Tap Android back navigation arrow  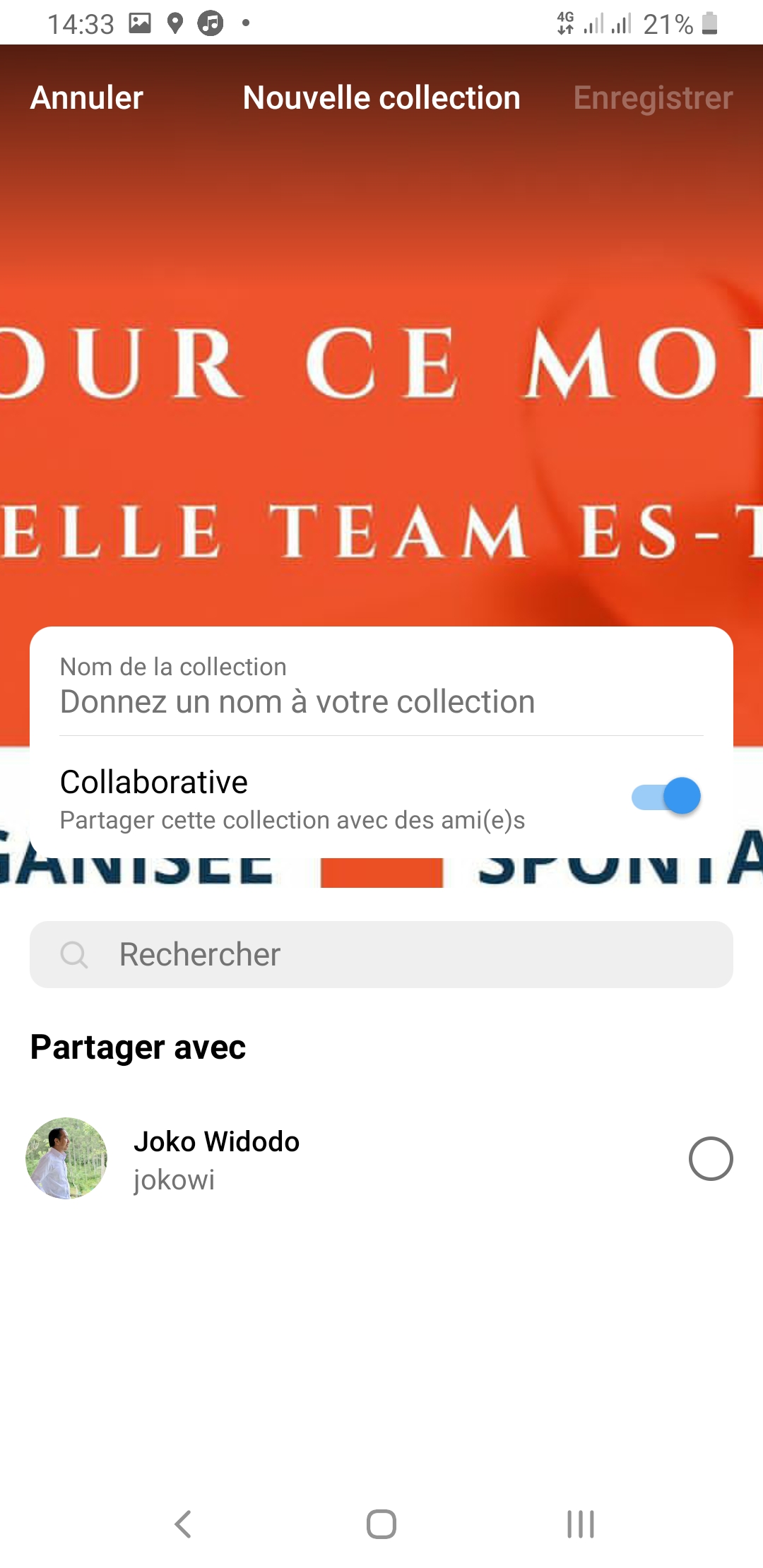183,1524
